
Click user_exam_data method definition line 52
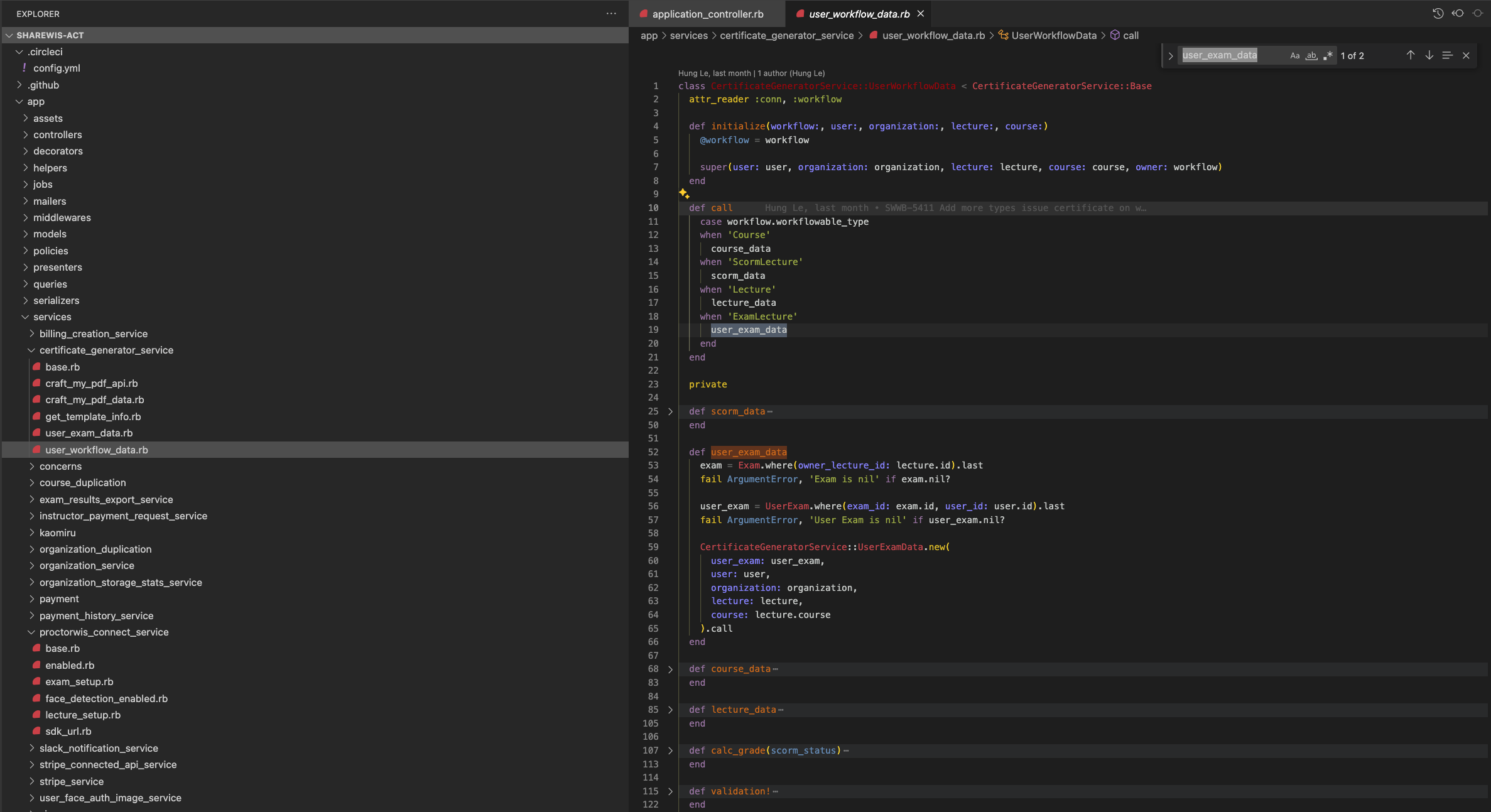749,452
